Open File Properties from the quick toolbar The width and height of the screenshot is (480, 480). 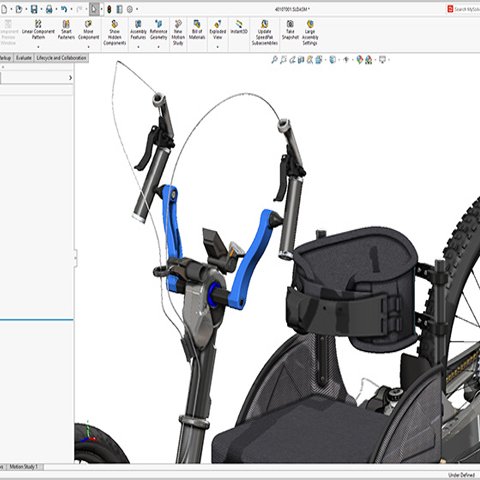[119, 9]
